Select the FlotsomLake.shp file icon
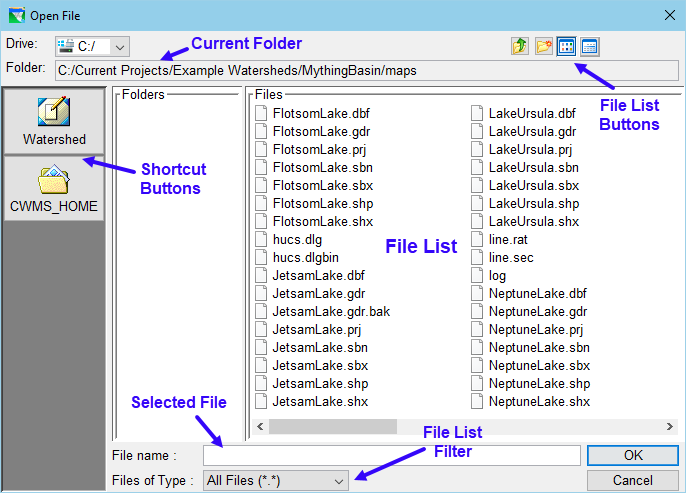Screen dimensions: 686x493 click(x=262, y=204)
